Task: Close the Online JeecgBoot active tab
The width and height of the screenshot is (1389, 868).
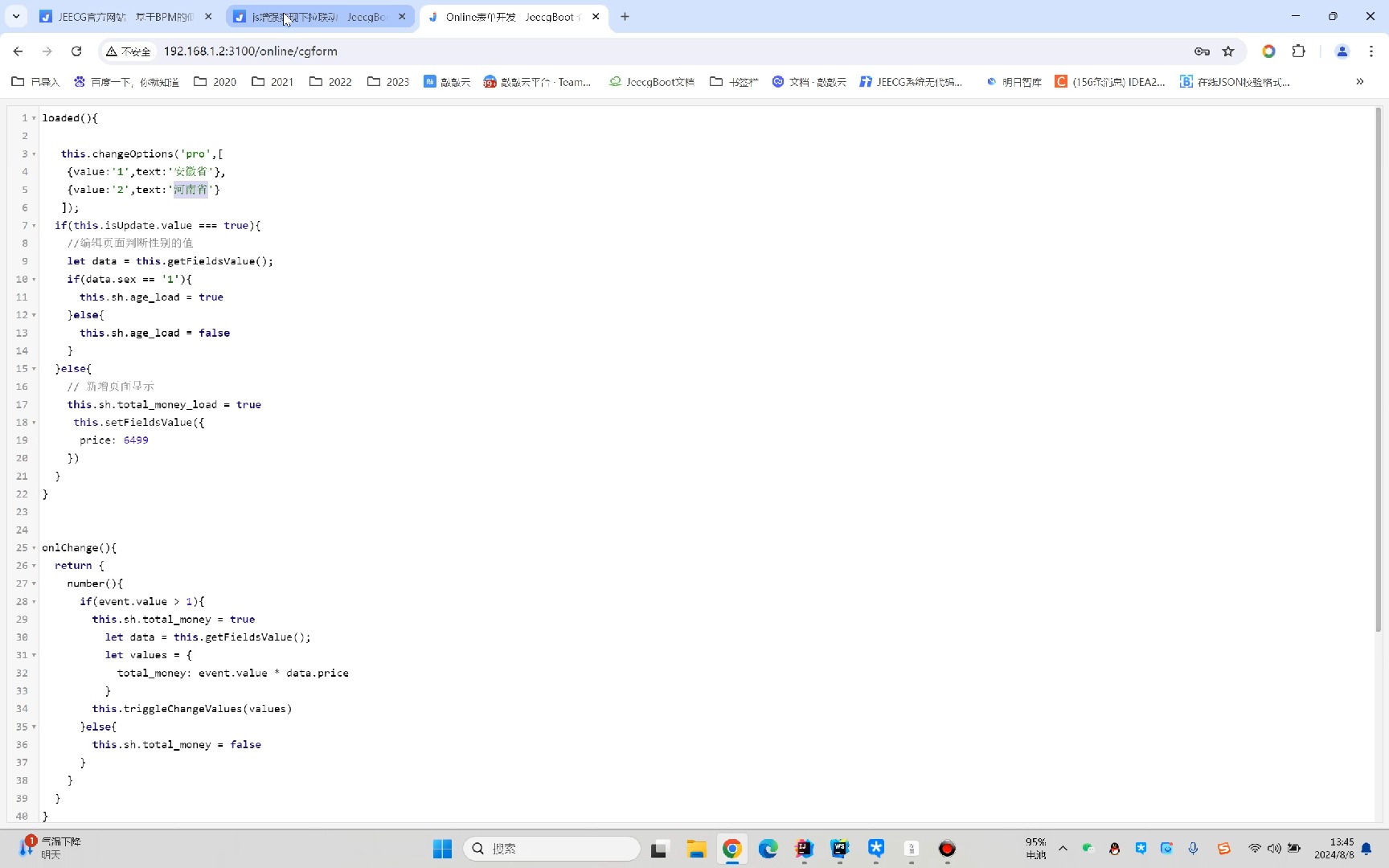Action: (x=596, y=16)
